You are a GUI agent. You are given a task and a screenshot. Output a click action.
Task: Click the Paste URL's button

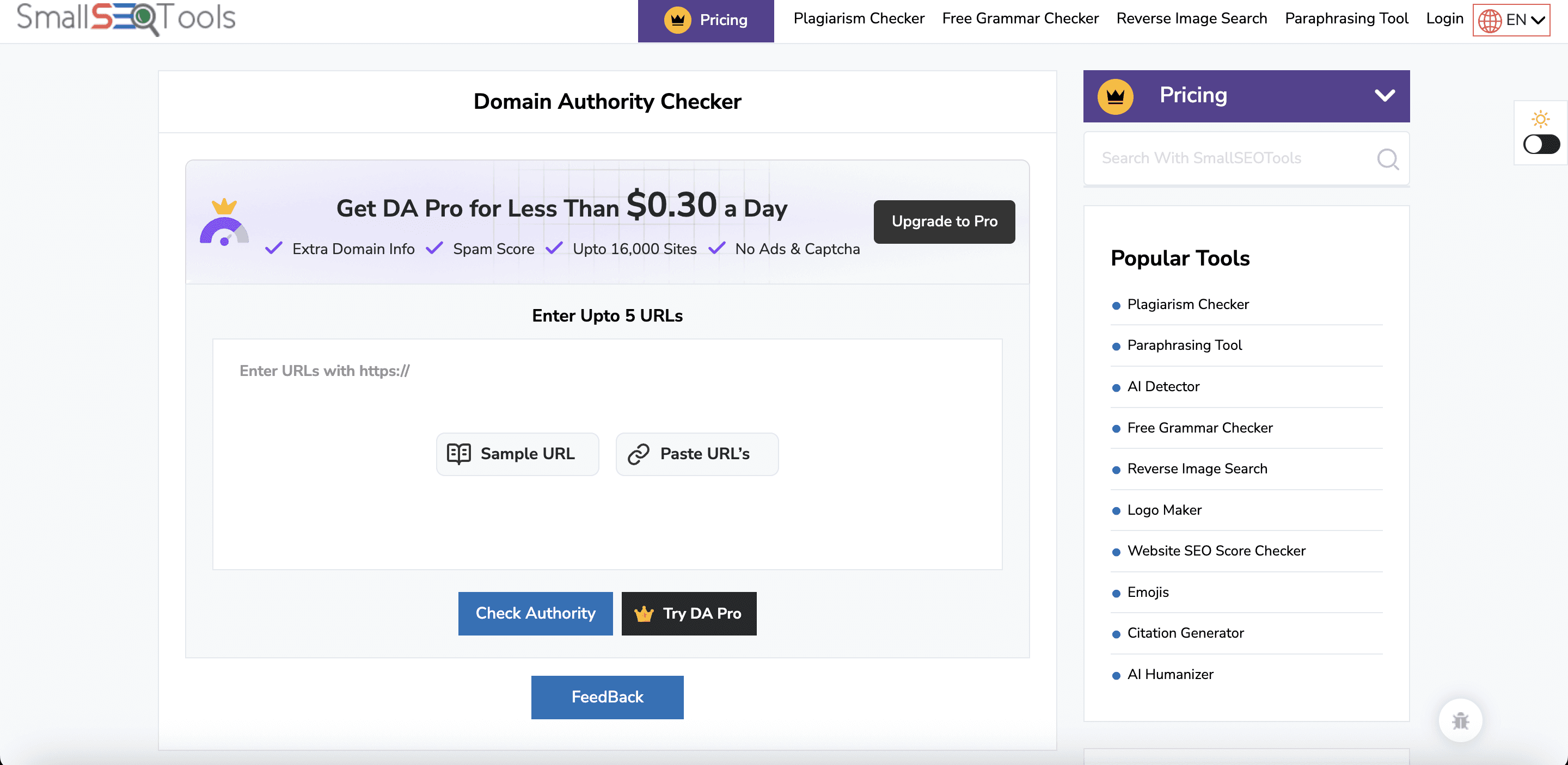pyautogui.click(x=696, y=454)
